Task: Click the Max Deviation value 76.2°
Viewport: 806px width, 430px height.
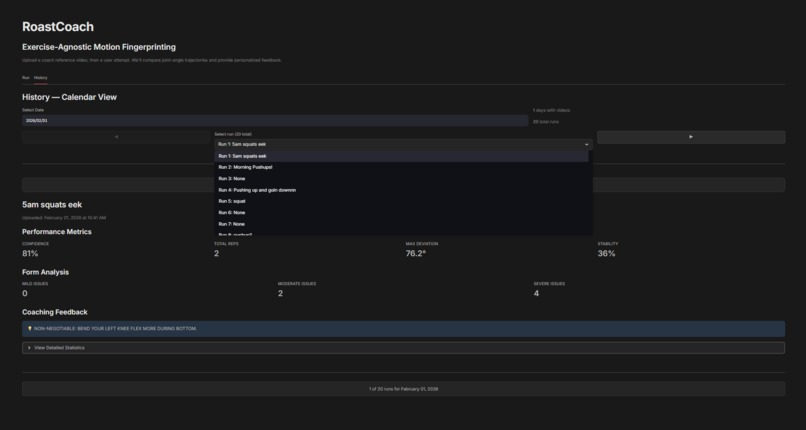Action: [x=416, y=254]
